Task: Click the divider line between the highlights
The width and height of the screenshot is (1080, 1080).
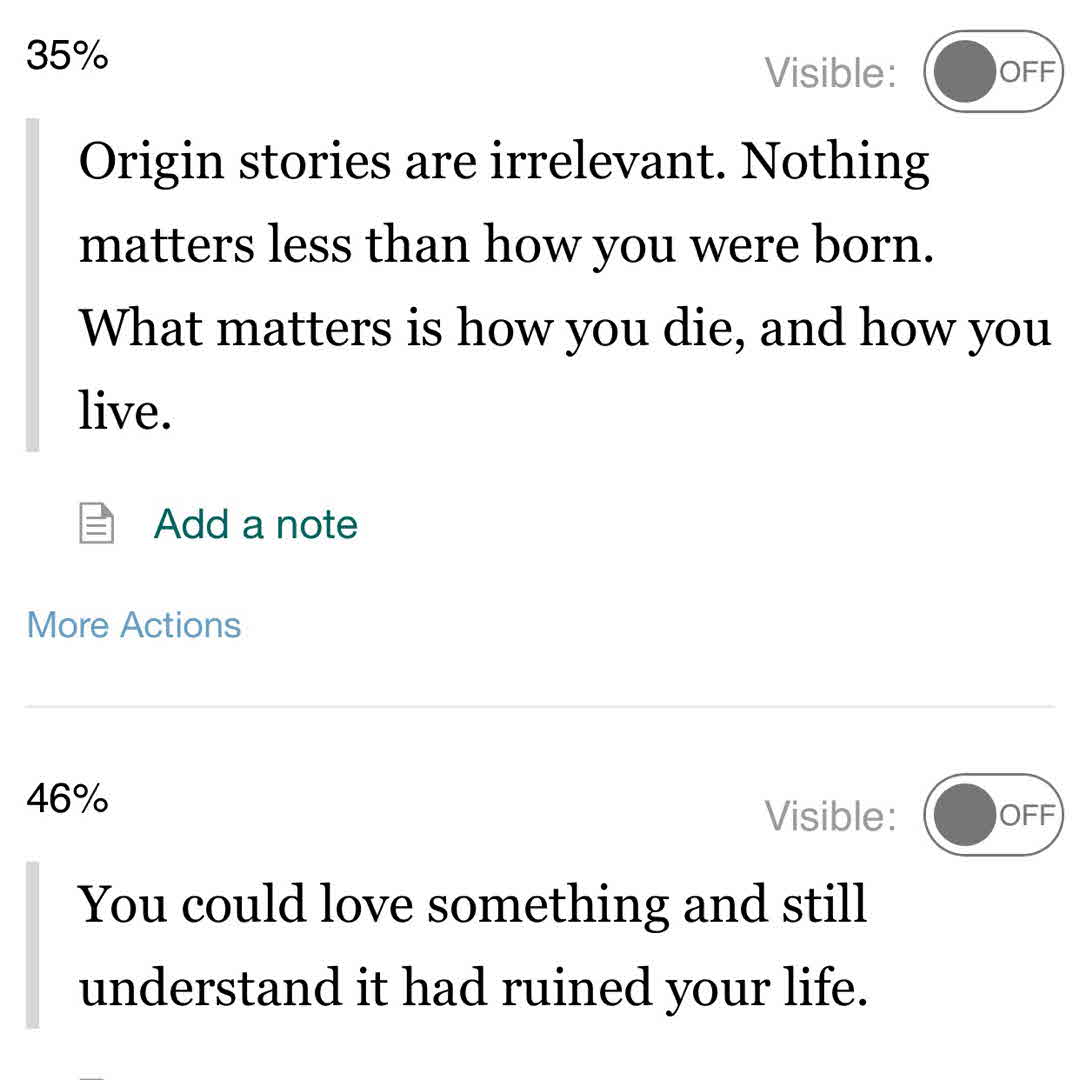Action: 540,707
